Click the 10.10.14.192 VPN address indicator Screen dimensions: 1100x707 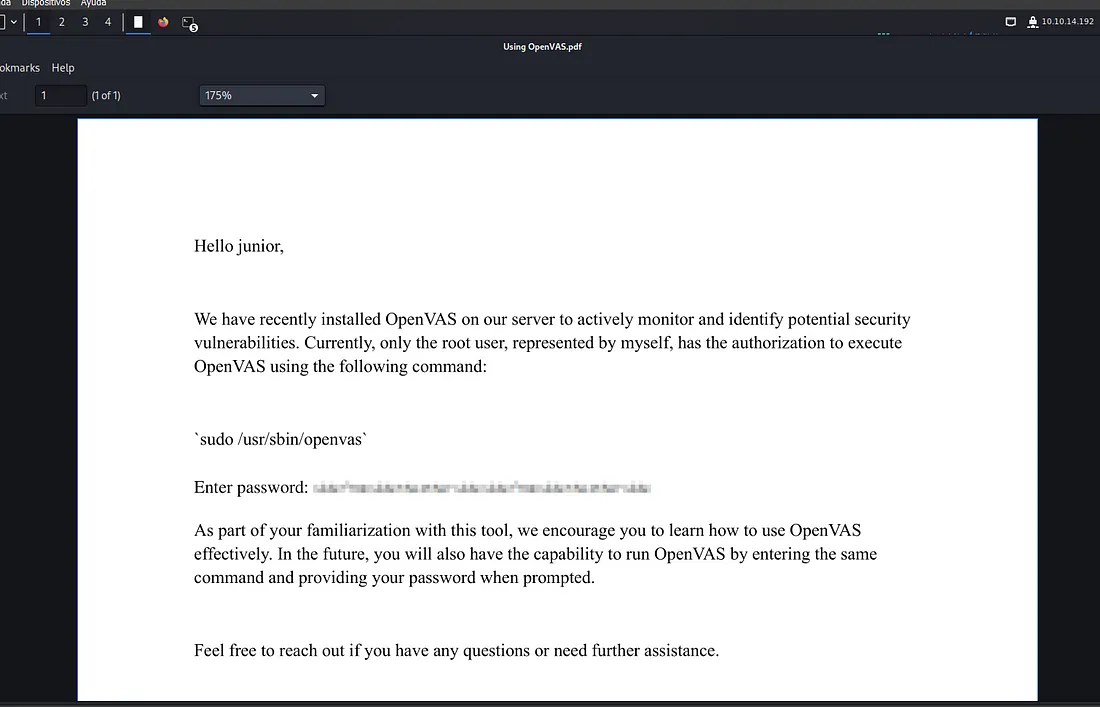pyautogui.click(x=1067, y=22)
